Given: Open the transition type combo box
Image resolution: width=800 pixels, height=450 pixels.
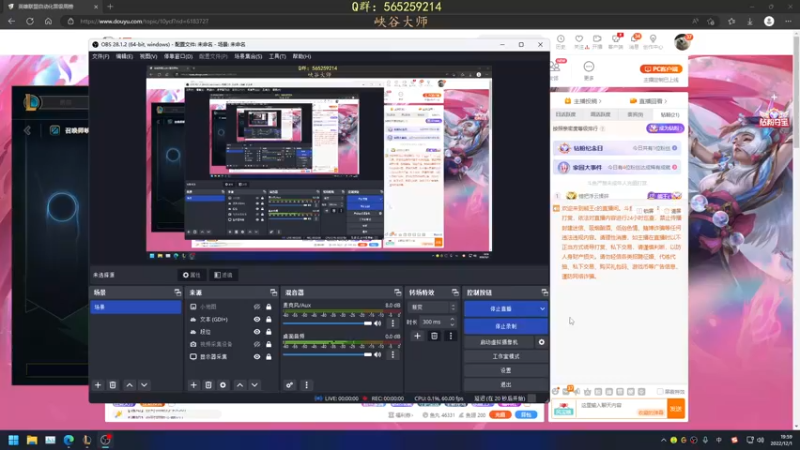Looking at the screenshot, I should click(x=432, y=307).
